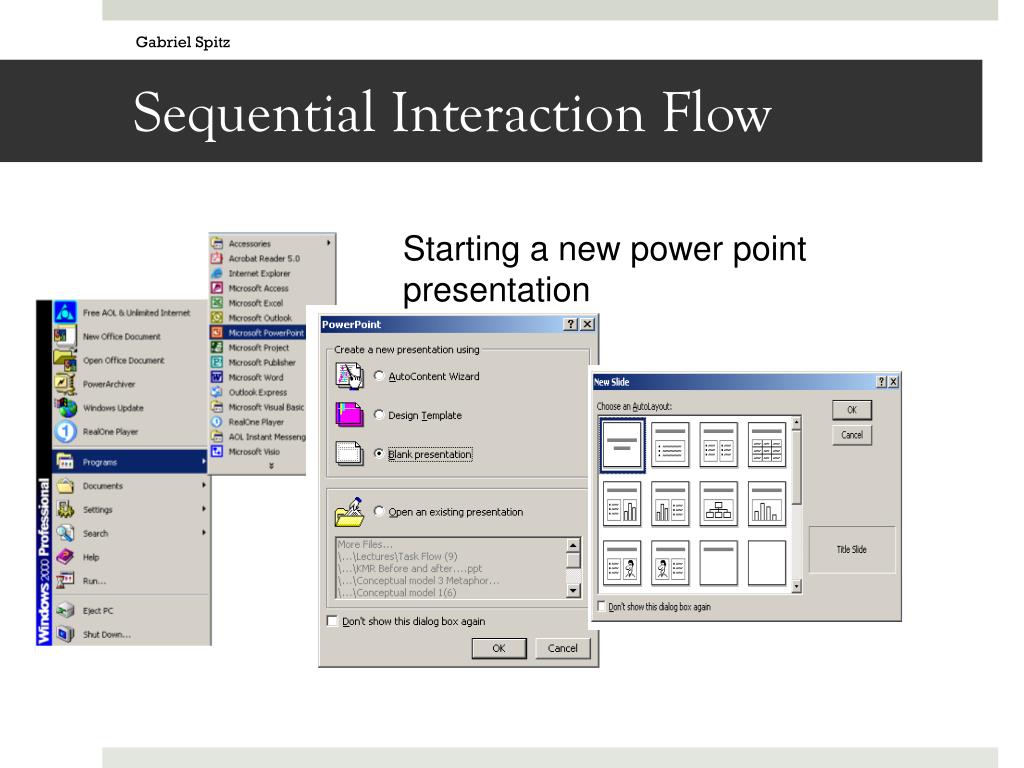
Task: Show more programs with the double chevron
Action: click(x=271, y=466)
